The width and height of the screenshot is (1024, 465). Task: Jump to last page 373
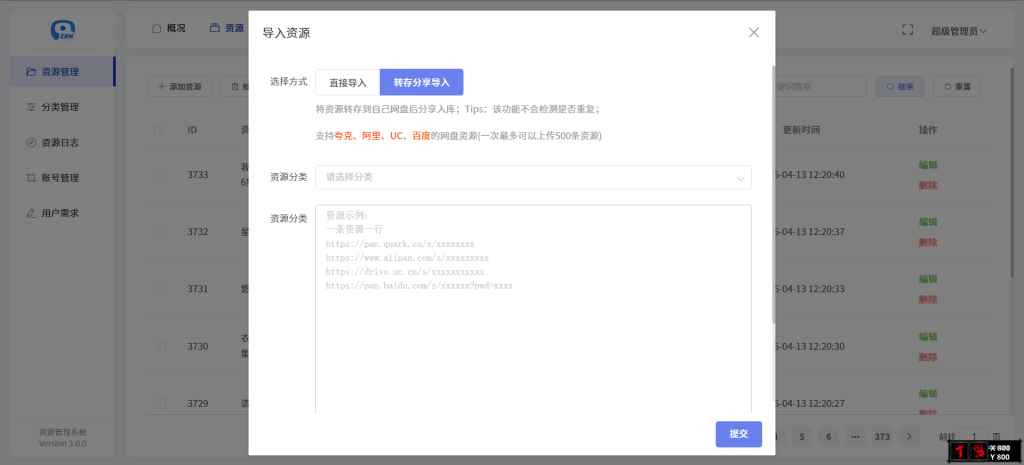882,436
